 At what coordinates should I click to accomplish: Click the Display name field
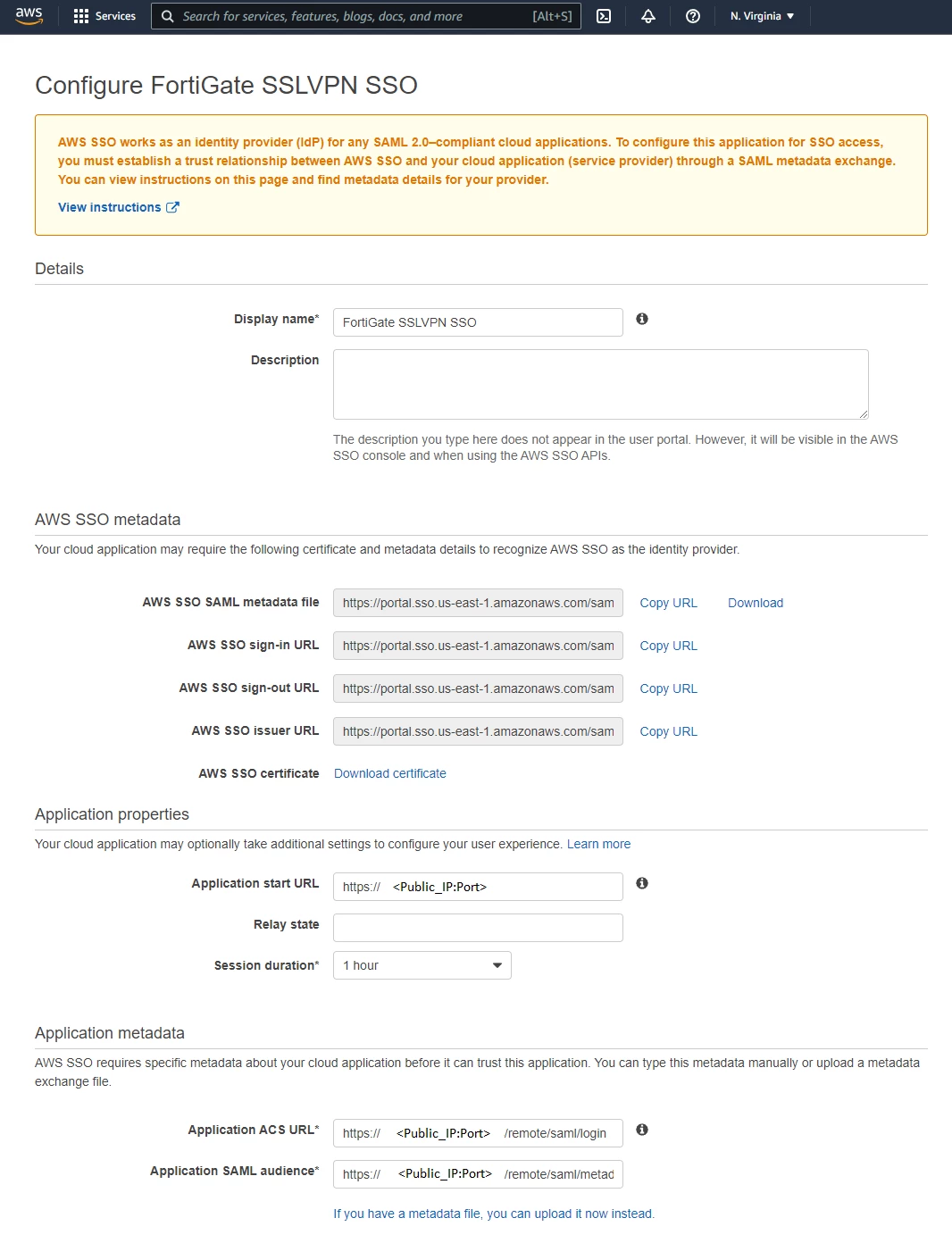pyautogui.click(x=478, y=322)
